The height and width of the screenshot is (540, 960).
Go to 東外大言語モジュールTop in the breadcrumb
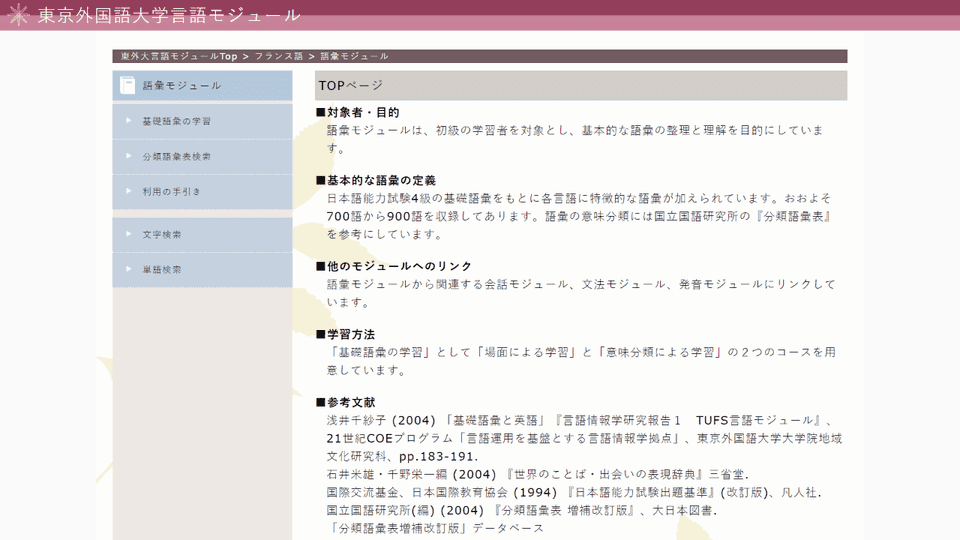[x=179, y=56]
